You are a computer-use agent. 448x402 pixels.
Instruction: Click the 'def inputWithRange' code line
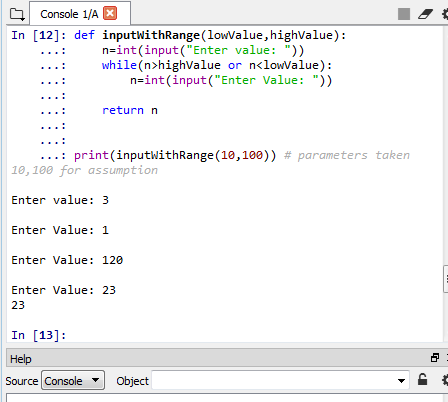tap(210, 35)
